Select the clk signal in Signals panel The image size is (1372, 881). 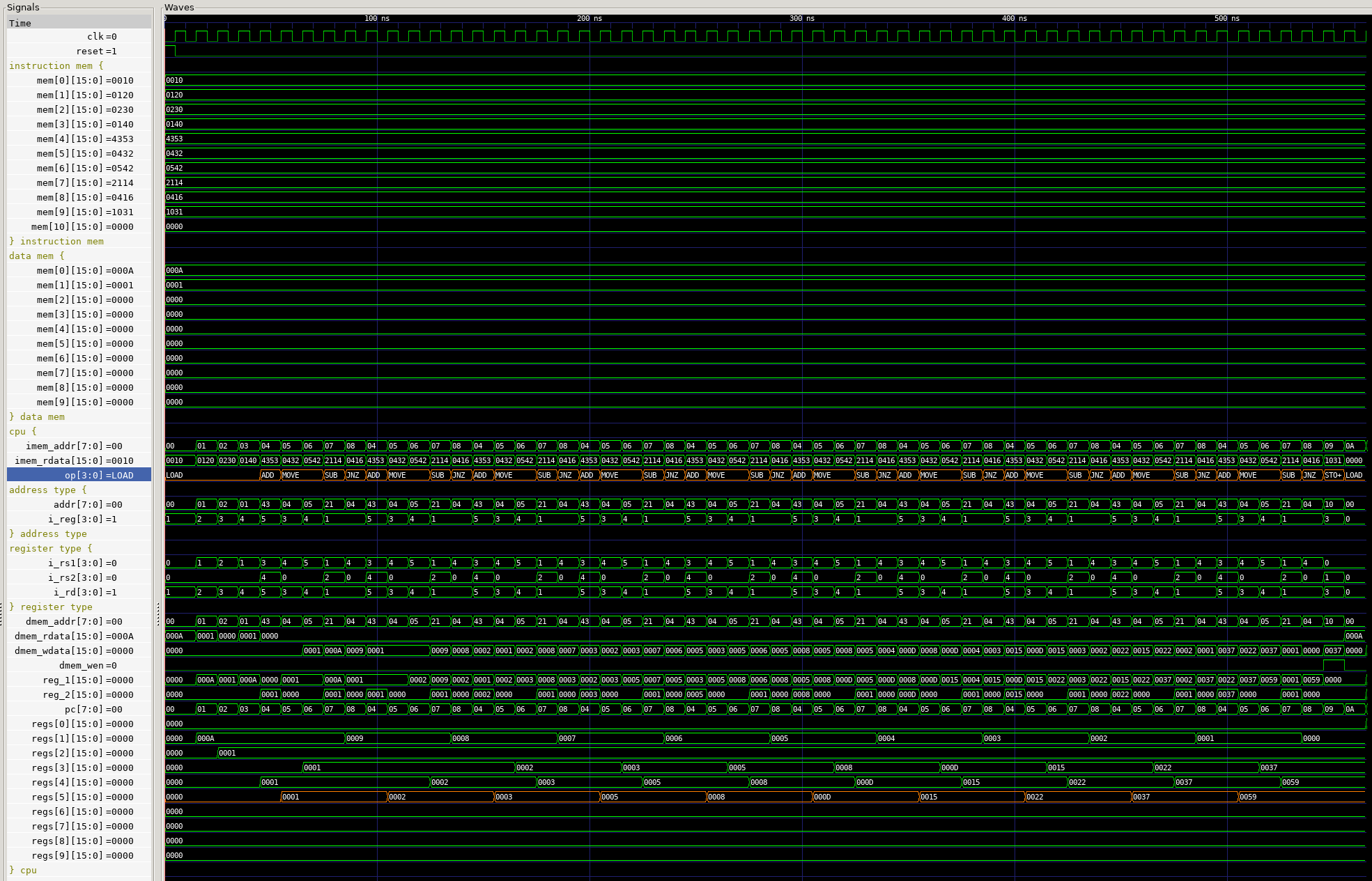pos(79,36)
